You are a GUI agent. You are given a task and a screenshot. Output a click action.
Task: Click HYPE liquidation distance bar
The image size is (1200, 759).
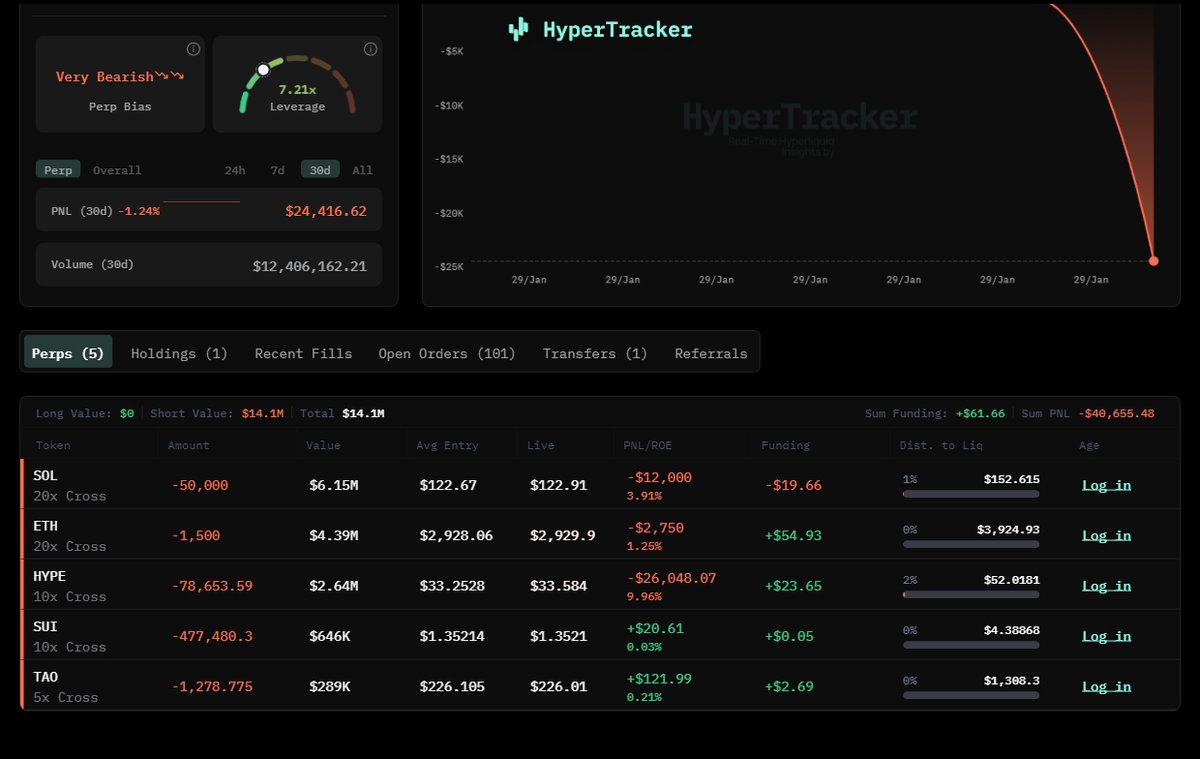(971, 594)
